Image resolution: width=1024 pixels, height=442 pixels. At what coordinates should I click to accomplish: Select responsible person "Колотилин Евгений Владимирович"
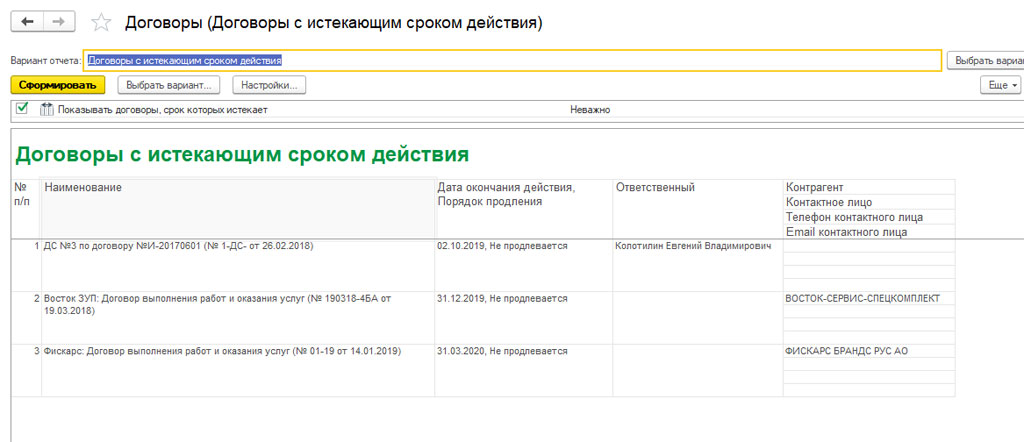coord(693,246)
